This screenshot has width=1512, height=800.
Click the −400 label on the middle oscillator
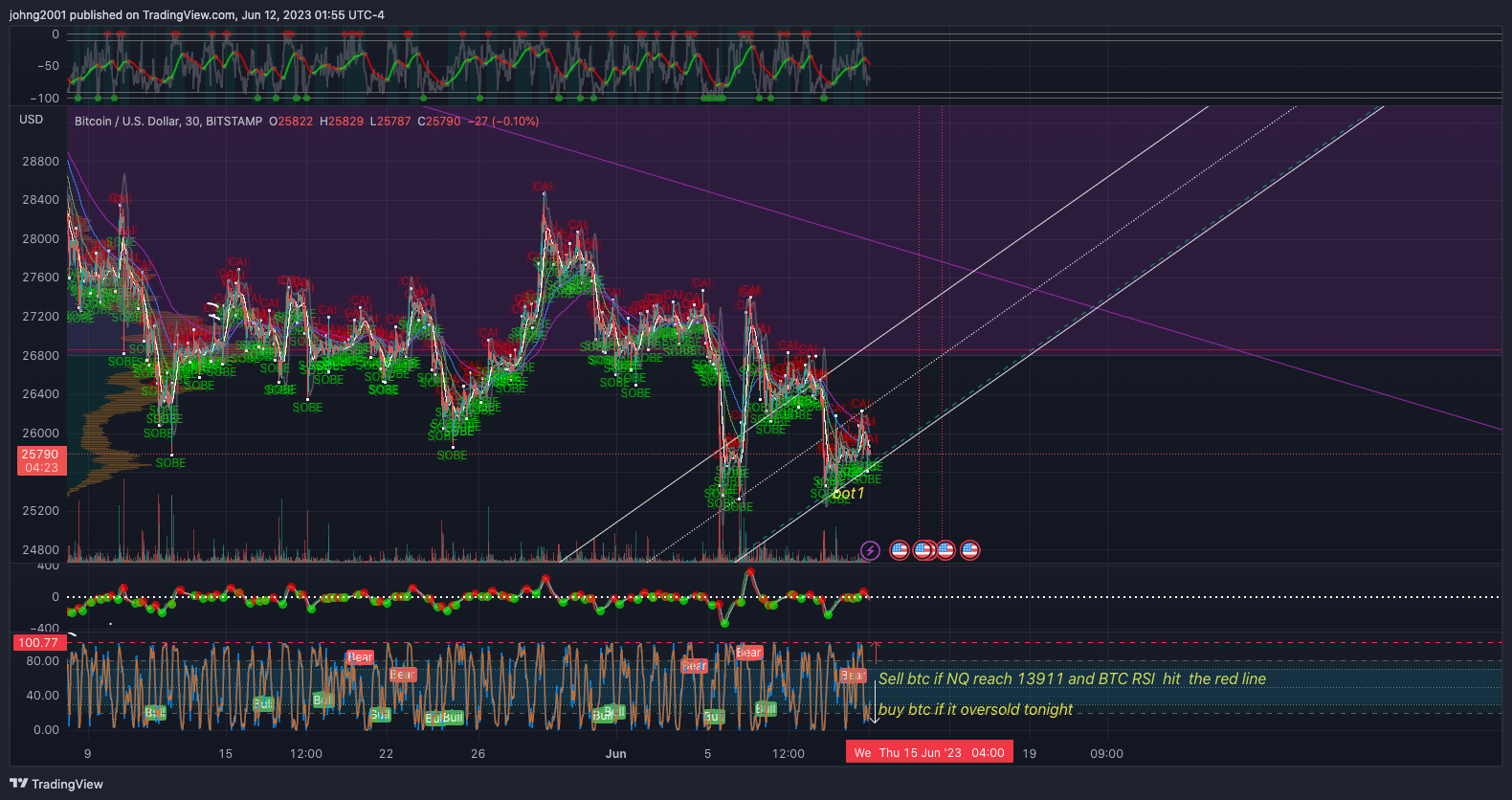[44, 628]
